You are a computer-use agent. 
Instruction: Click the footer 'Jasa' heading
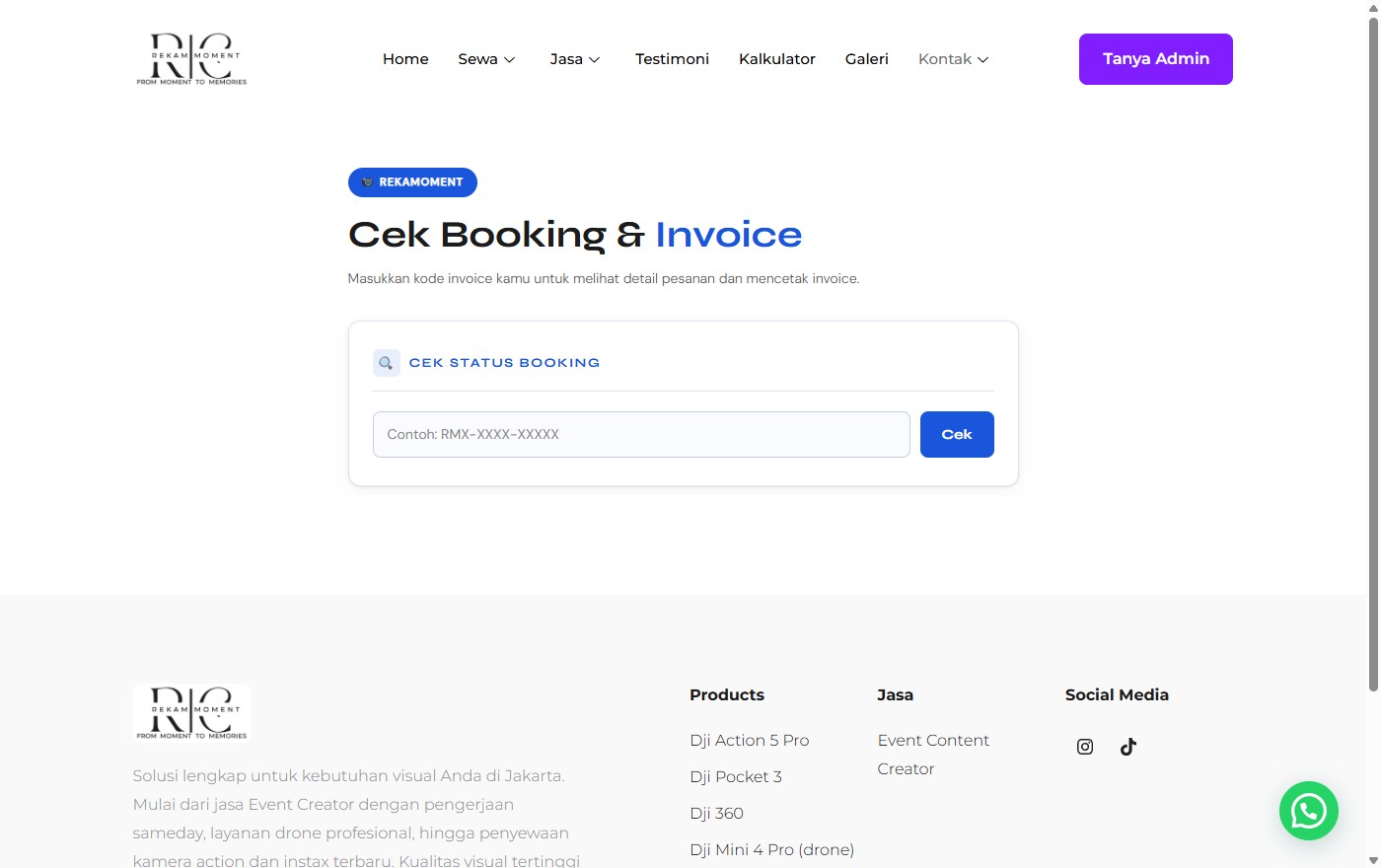[x=895, y=694]
